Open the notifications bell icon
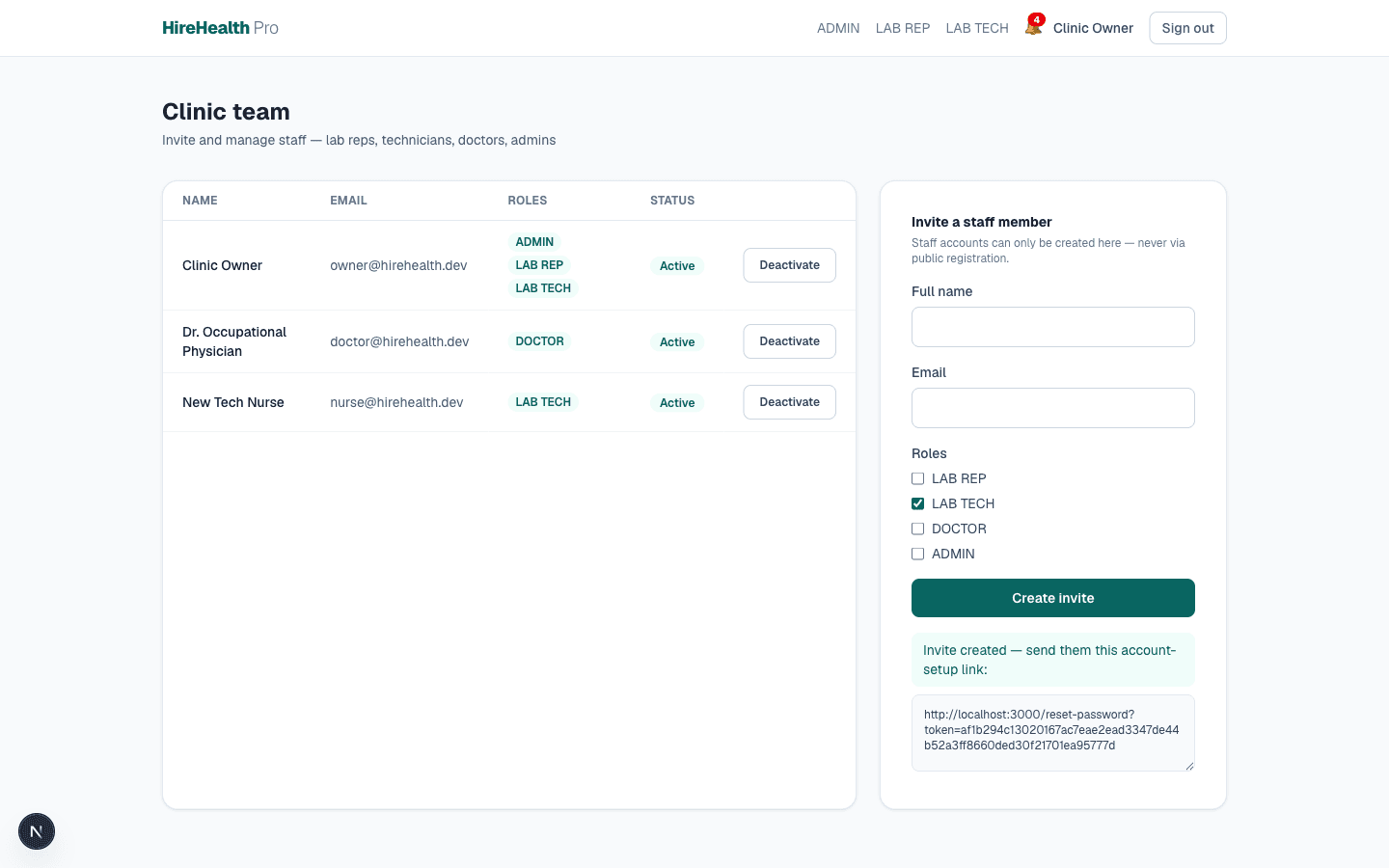This screenshot has height=868, width=1389. pos(1033,27)
